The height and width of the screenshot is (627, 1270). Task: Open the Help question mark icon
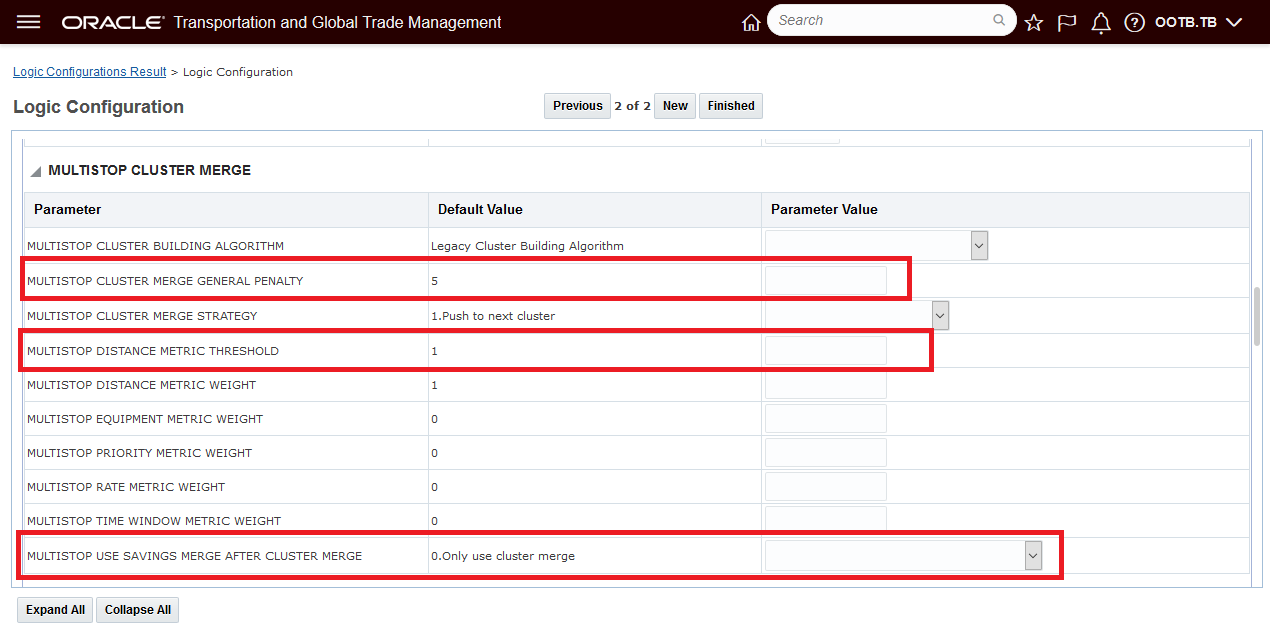click(x=1134, y=23)
